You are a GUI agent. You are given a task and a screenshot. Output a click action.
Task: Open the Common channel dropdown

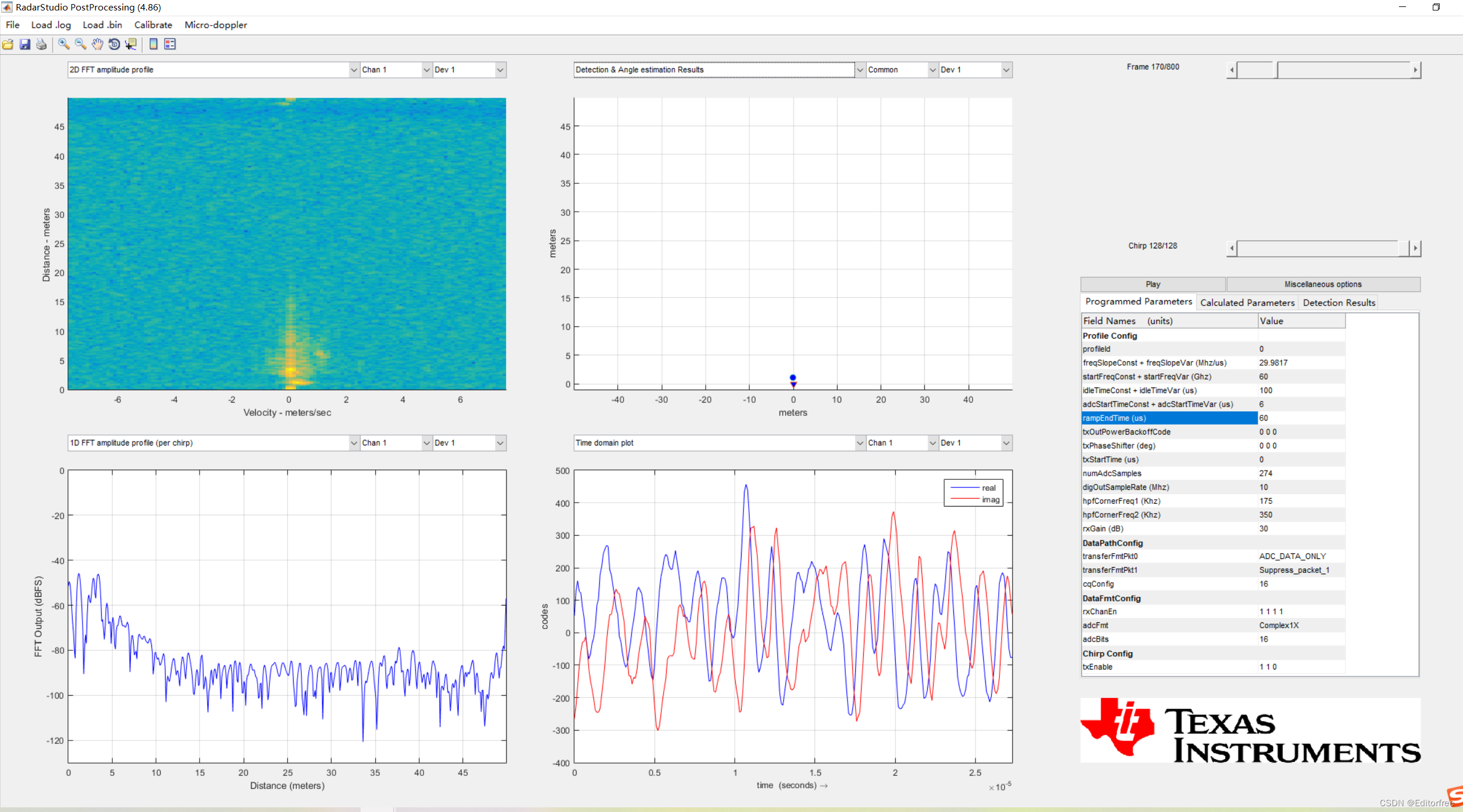coord(932,70)
